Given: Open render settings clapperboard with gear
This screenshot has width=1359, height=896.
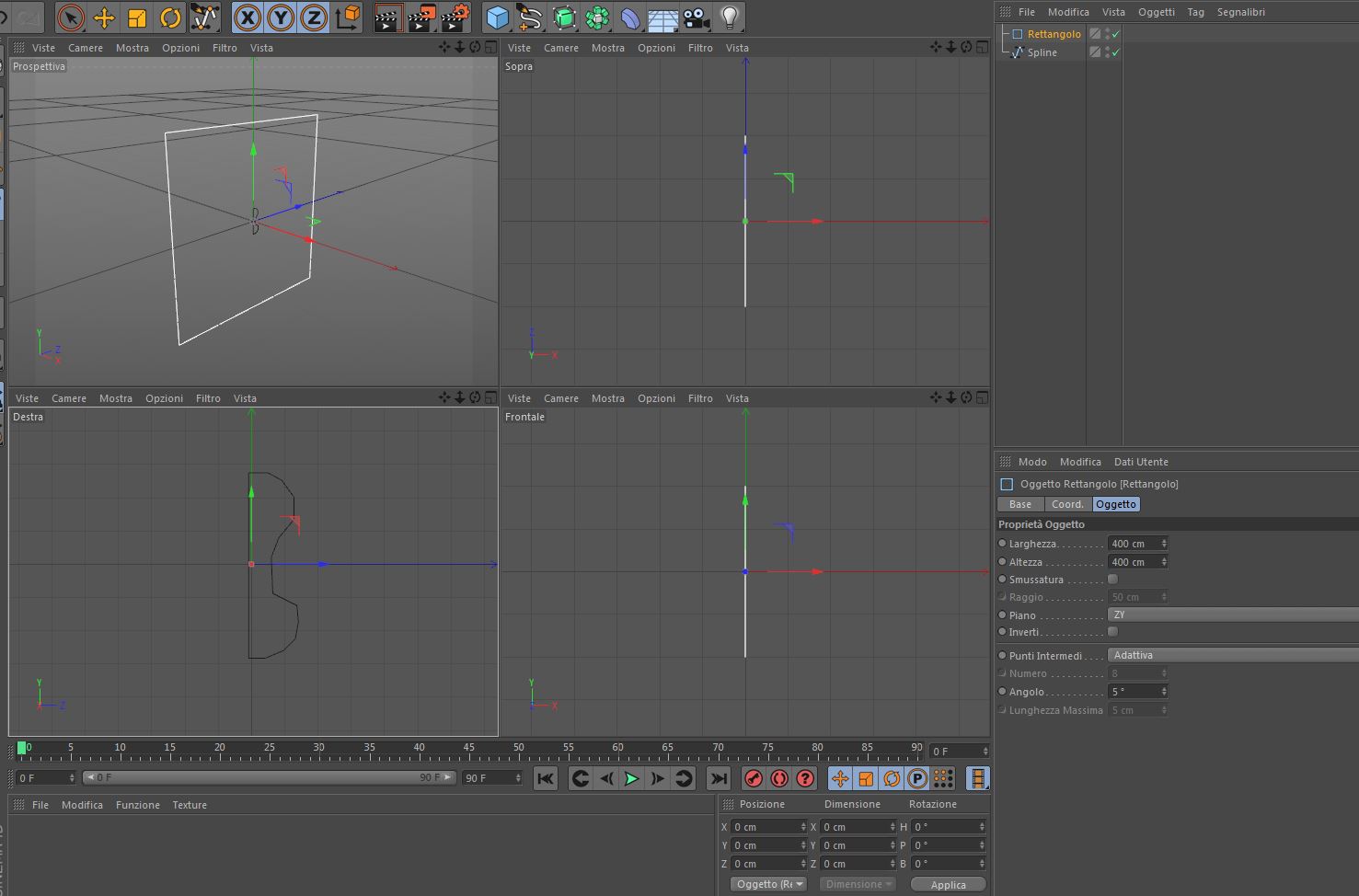Looking at the screenshot, I should (x=455, y=17).
